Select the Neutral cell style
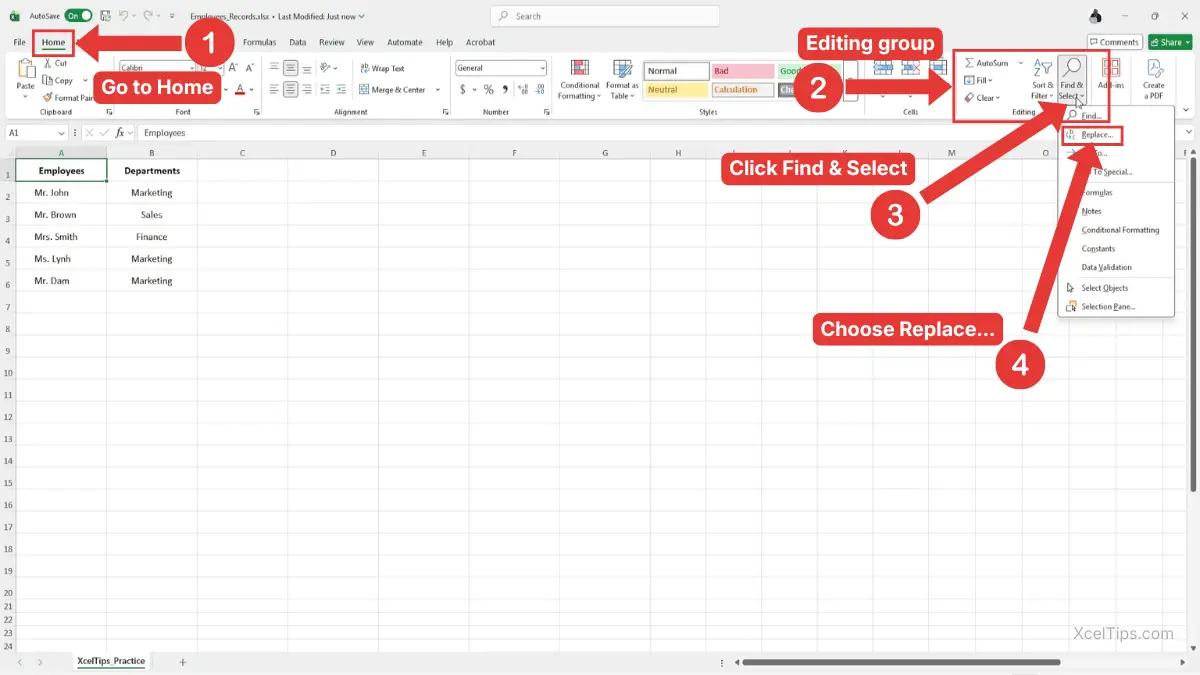Image resolution: width=1200 pixels, height=675 pixels. click(x=676, y=89)
